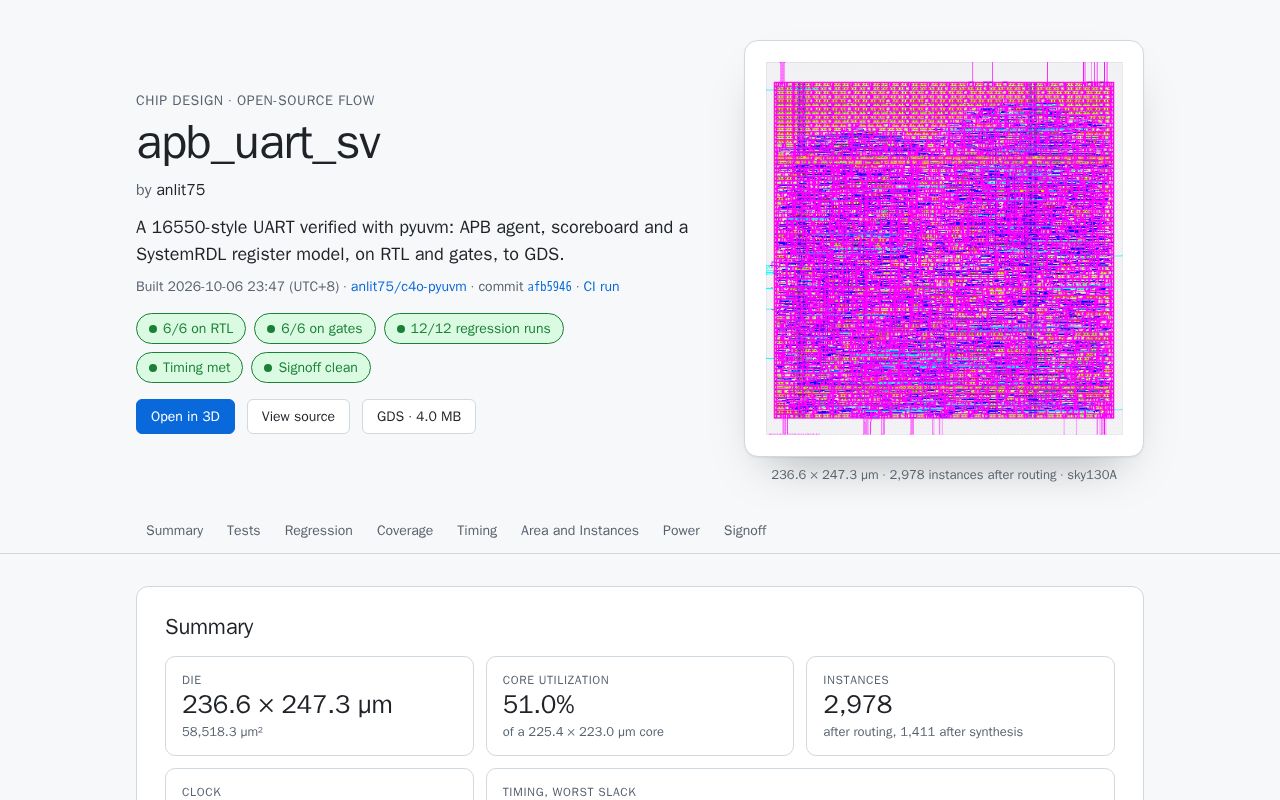The height and width of the screenshot is (800, 1280).
Task: Jump to the Timing tab
Action: coord(476,530)
